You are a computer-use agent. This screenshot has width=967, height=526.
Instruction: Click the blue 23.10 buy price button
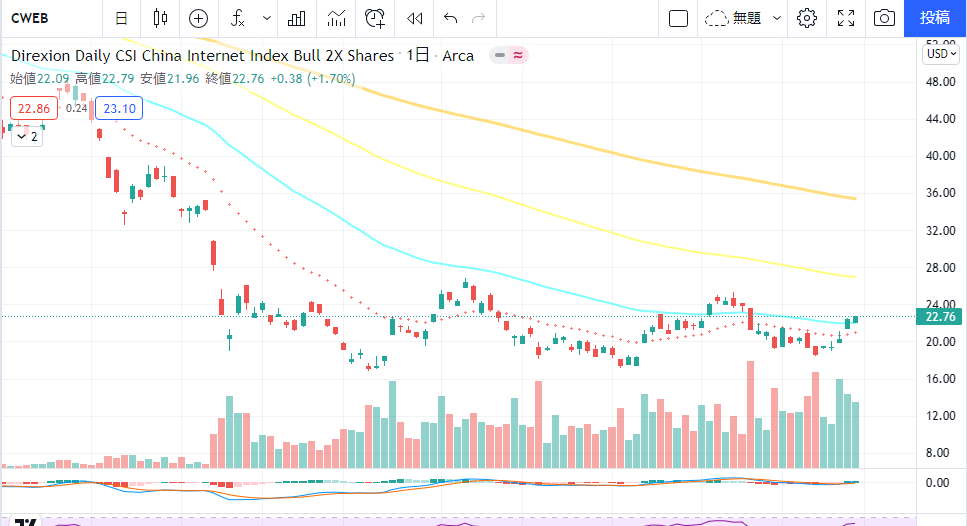tap(119, 109)
